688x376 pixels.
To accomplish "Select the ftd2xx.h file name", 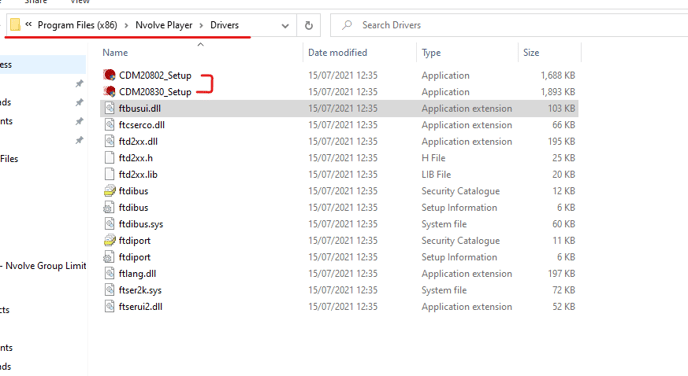I will coord(136,158).
